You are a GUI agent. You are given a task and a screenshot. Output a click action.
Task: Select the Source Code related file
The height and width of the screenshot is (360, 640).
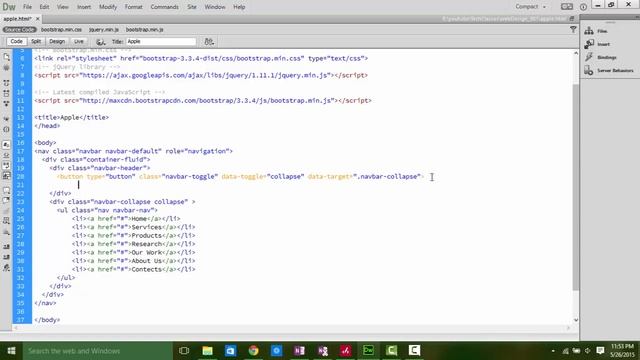point(20,30)
